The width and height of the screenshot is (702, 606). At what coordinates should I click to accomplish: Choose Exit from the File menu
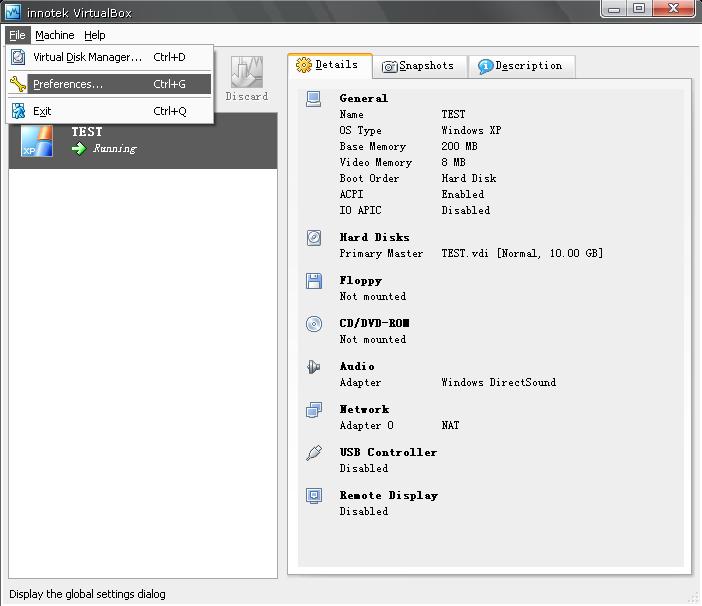pyautogui.click(x=109, y=111)
